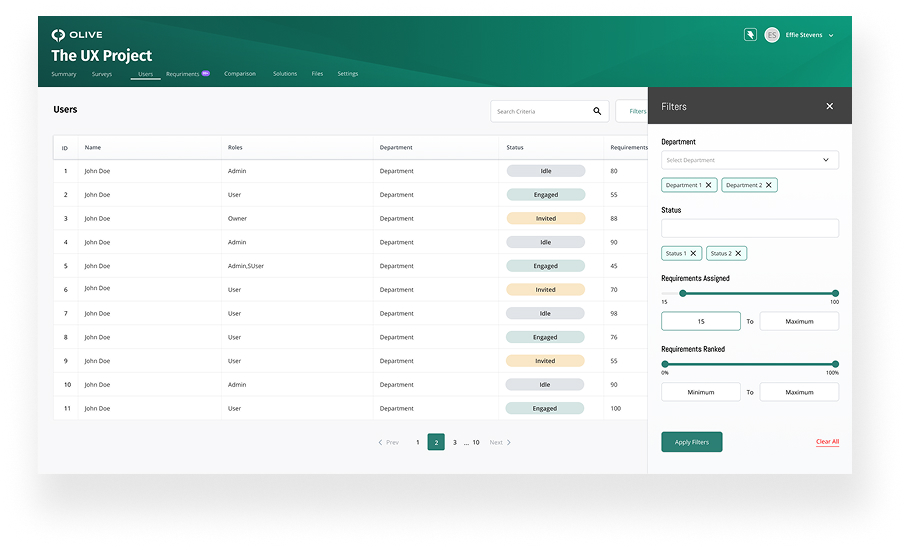
Task: Sort by the Name column header
Action: pyautogui.click(x=92, y=147)
